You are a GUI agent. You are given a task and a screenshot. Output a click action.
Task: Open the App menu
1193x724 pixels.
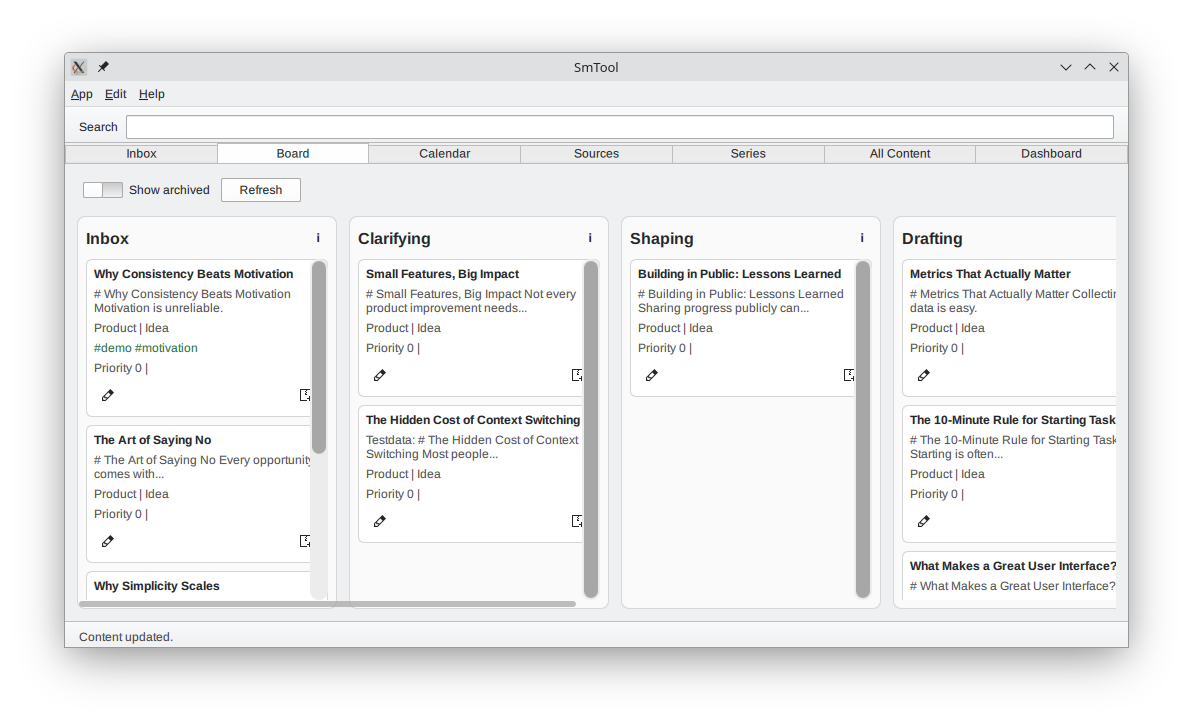pyautogui.click(x=81, y=94)
